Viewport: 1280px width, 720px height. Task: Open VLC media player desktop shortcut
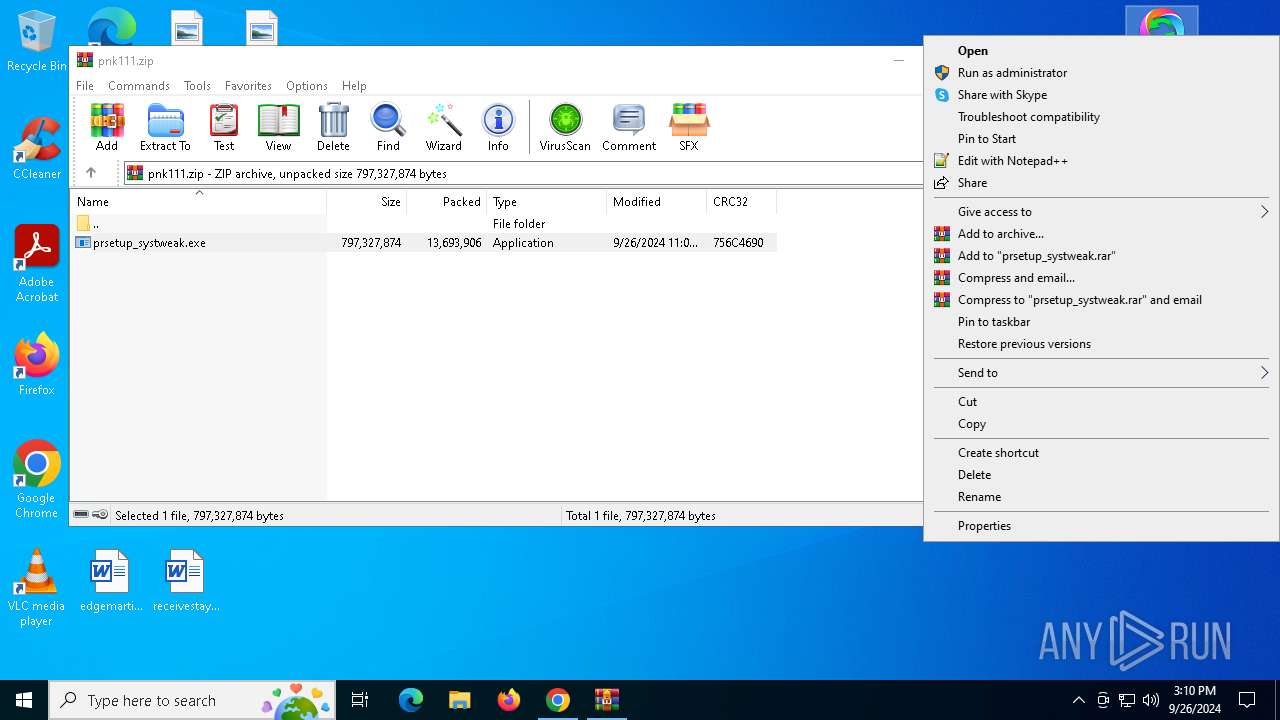(x=37, y=588)
